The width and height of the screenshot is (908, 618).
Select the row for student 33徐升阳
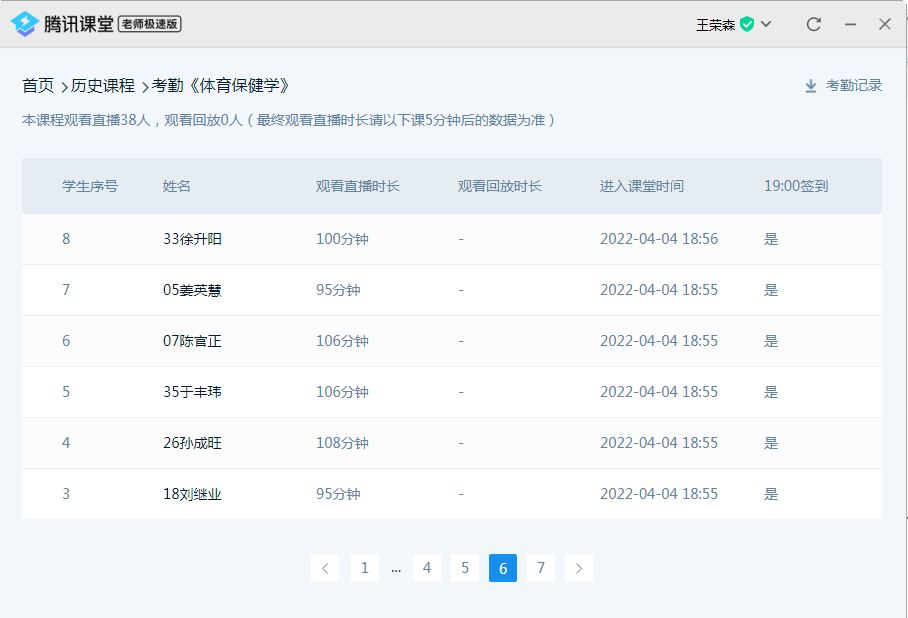(x=192, y=239)
